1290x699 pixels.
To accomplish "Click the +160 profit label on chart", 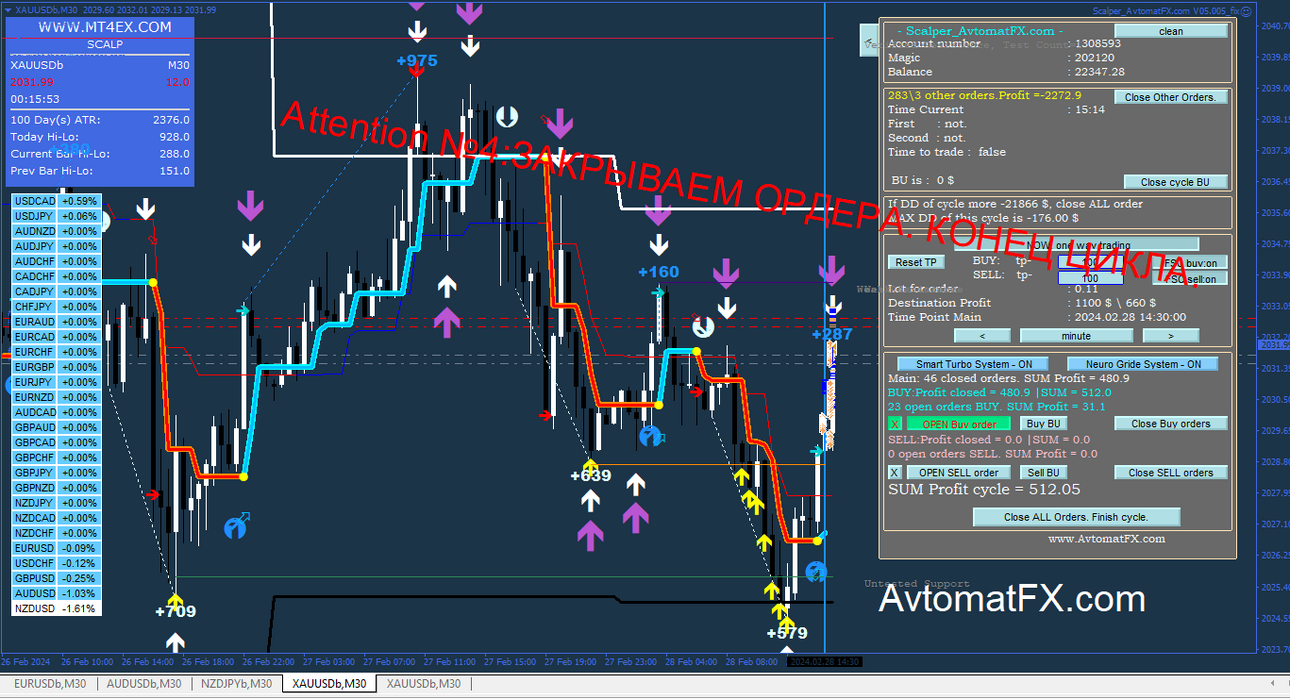I will point(658,271).
